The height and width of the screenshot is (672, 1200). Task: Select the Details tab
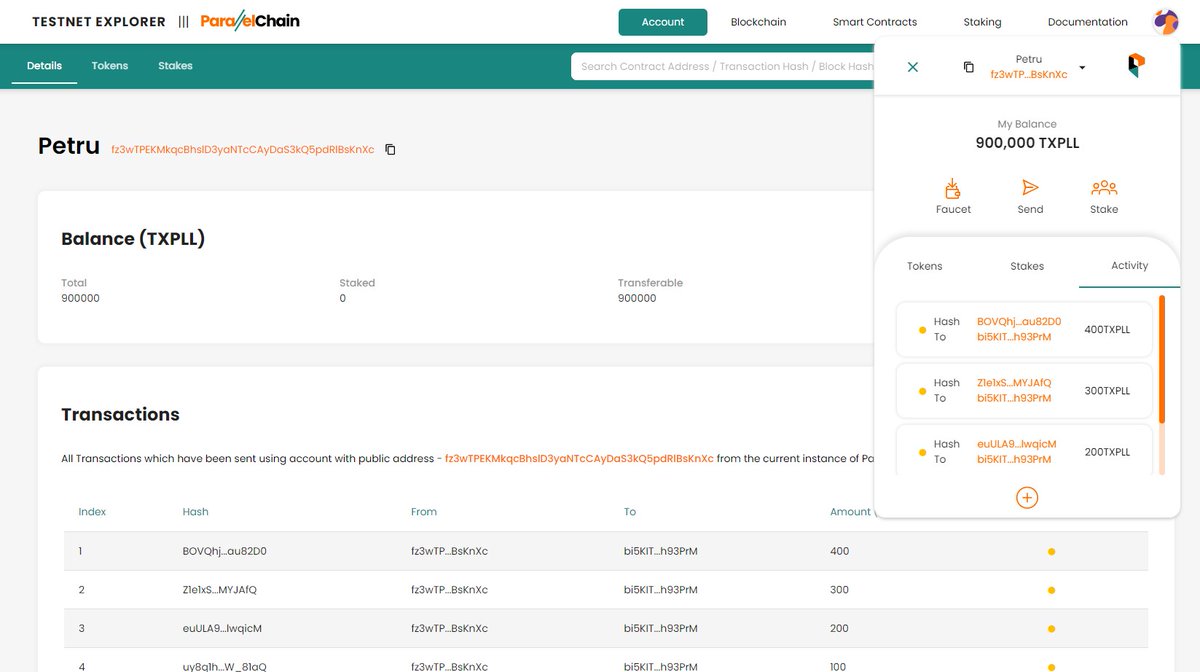coord(44,66)
